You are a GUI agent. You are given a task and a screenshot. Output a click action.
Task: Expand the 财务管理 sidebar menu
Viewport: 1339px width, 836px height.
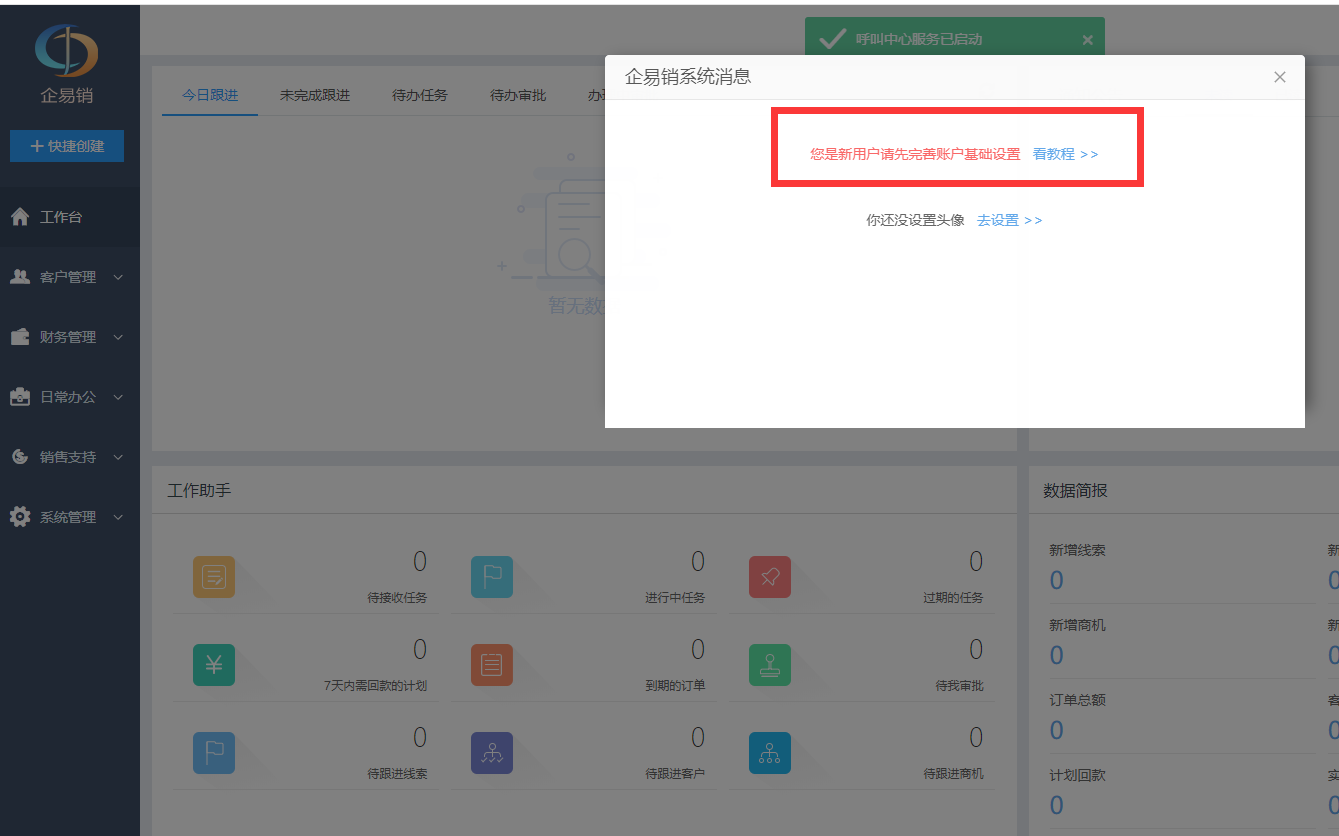tap(68, 337)
